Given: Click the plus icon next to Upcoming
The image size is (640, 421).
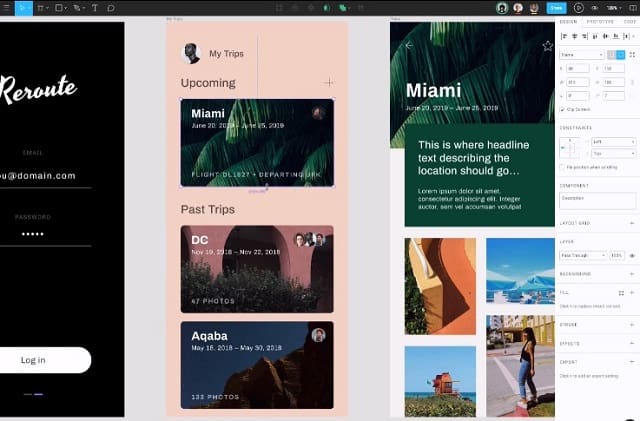Looking at the screenshot, I should 329,82.
